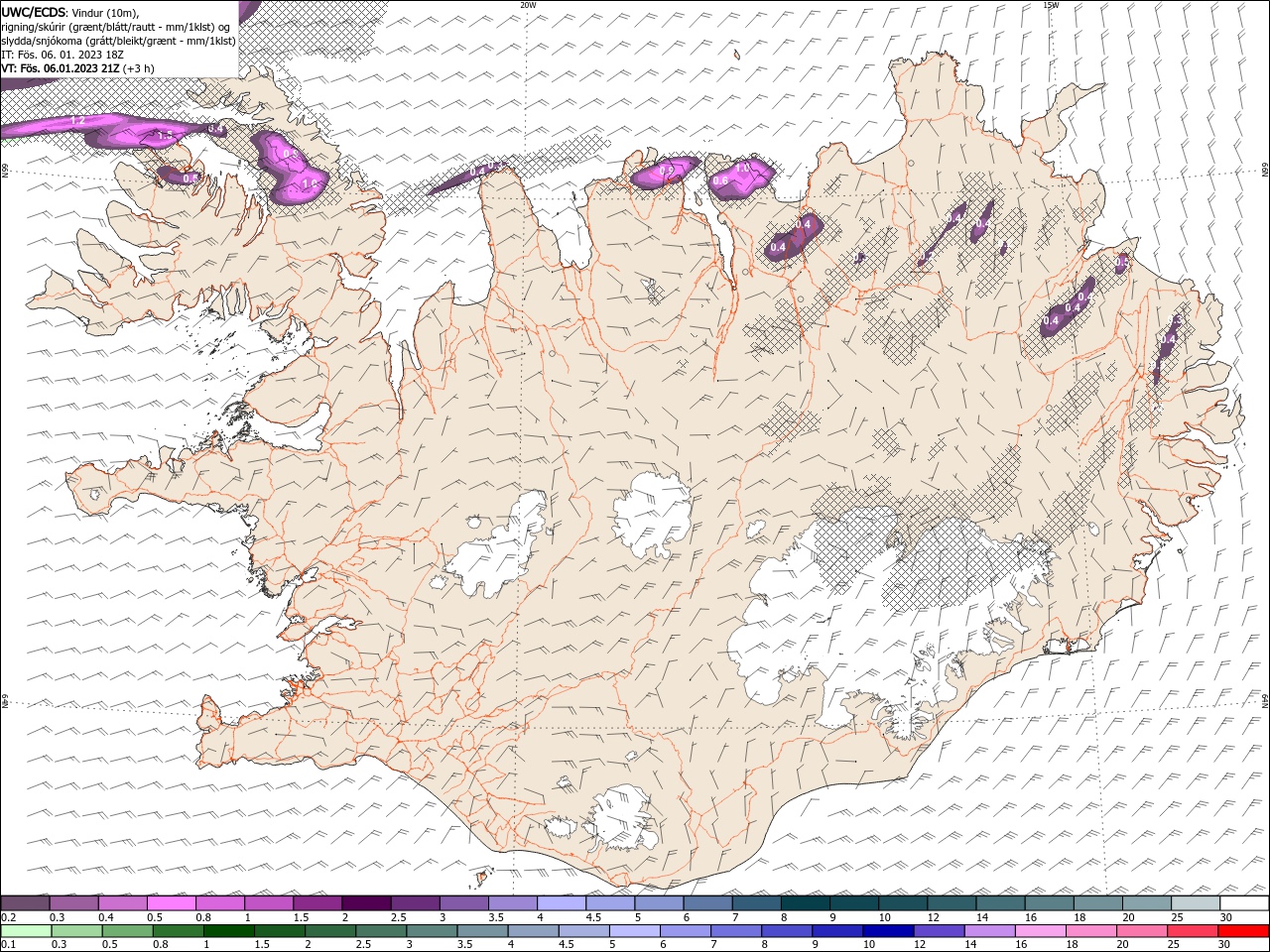This screenshot has width=1270, height=952.
Task: Pick the top scale white swatch at 30
Action: pyautogui.click(x=1244, y=903)
